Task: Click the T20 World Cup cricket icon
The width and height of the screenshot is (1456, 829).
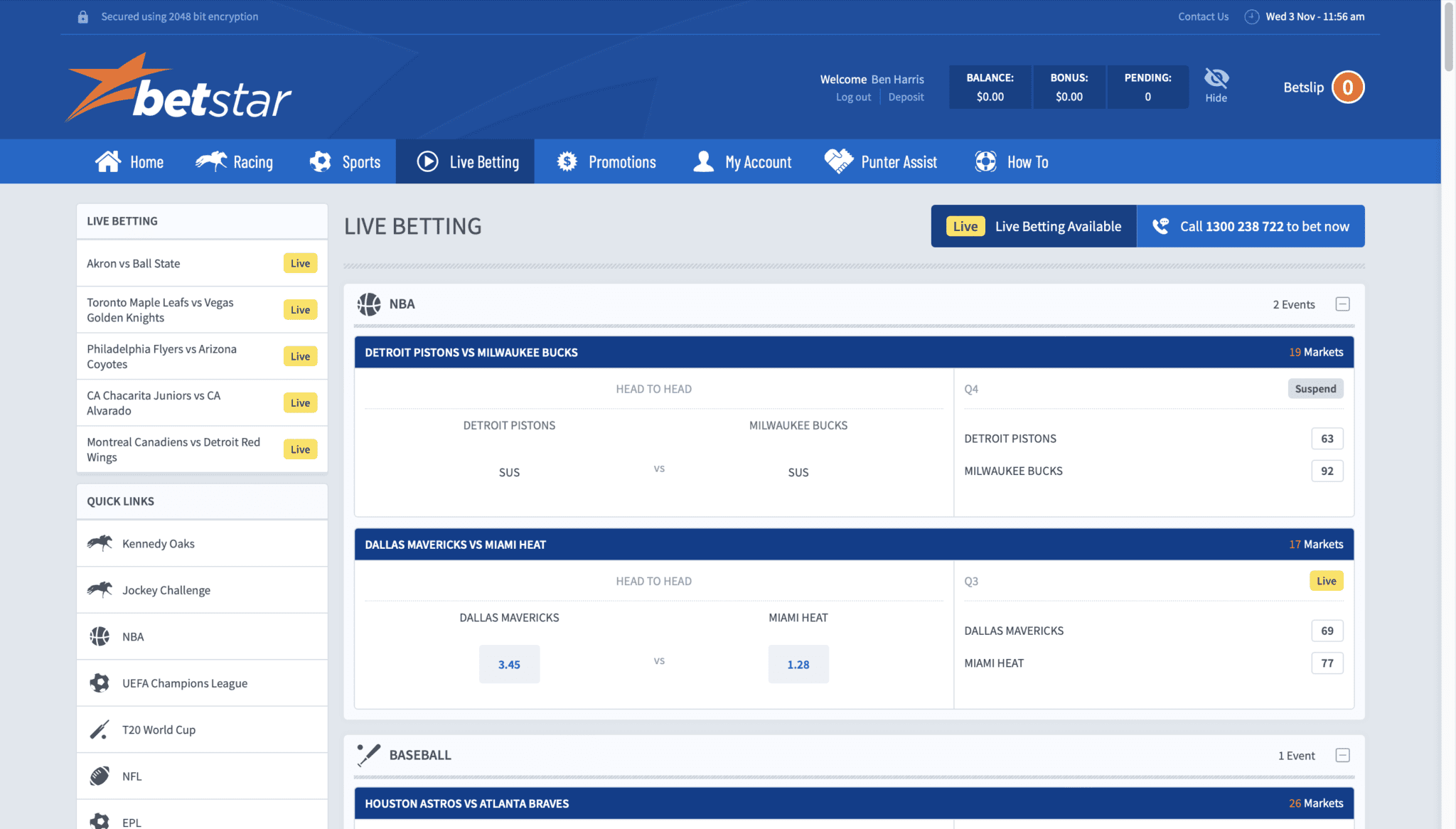Action: [100, 729]
